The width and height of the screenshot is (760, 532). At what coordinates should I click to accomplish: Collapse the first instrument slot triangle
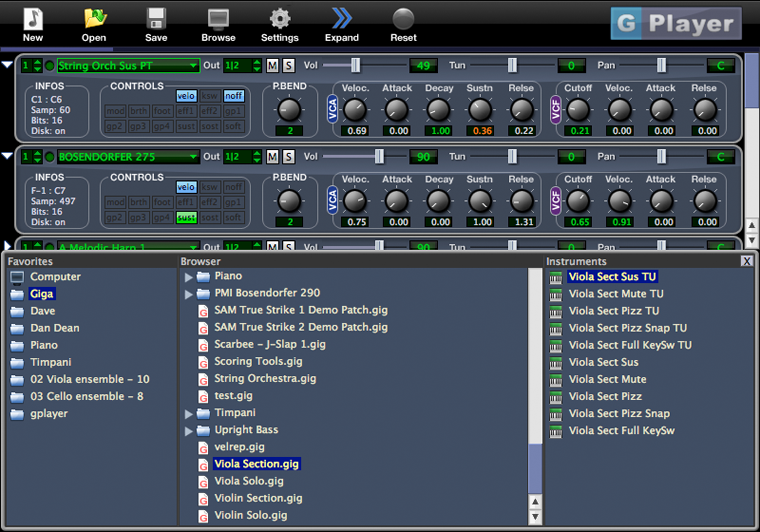(x=8, y=66)
